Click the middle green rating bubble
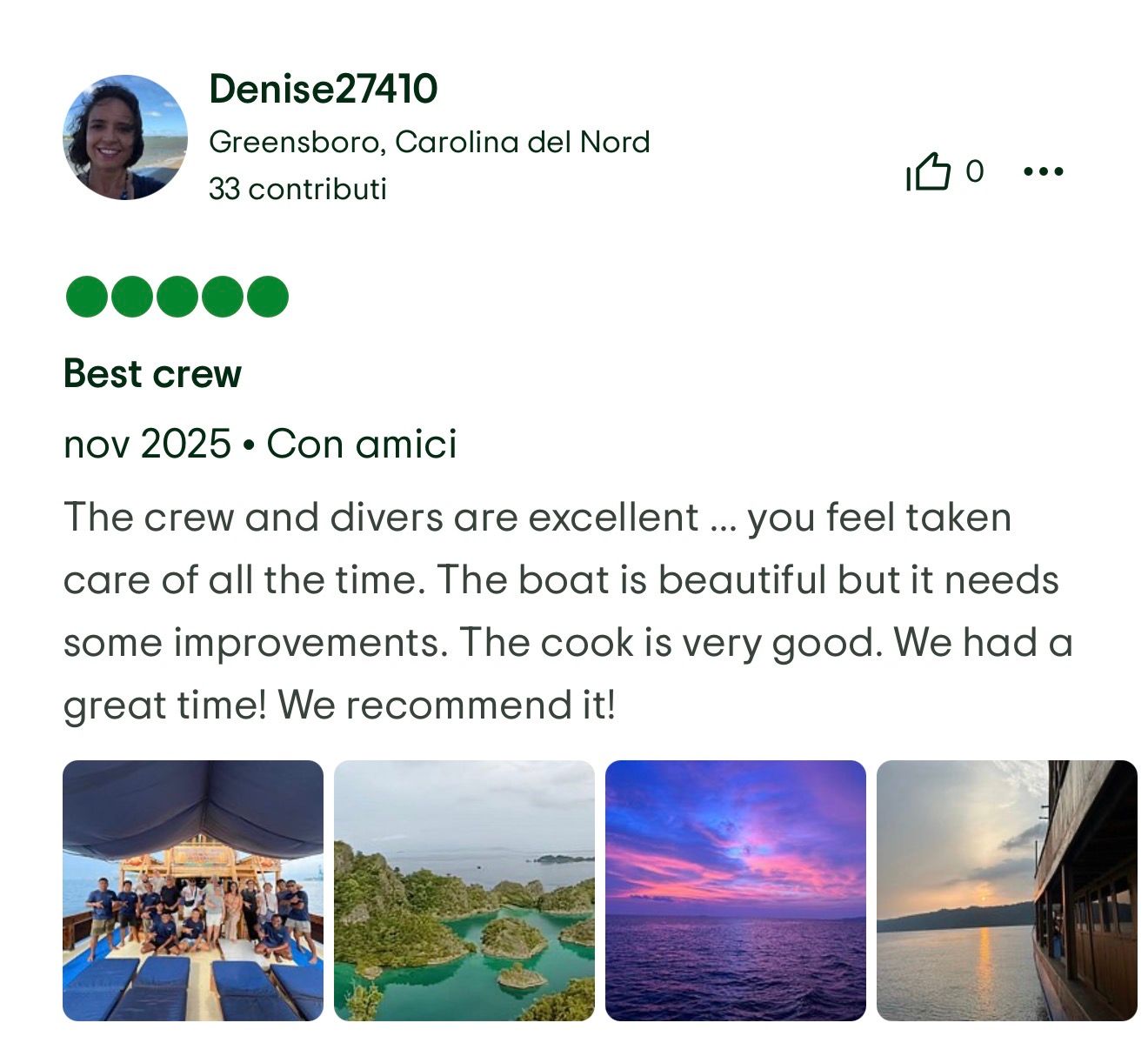This screenshot has height=1063, width=1148. [x=177, y=297]
